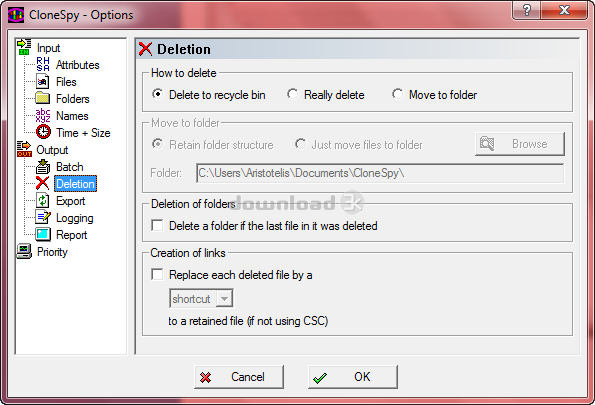
Task: Open the Report page icon
Action: tap(43, 235)
